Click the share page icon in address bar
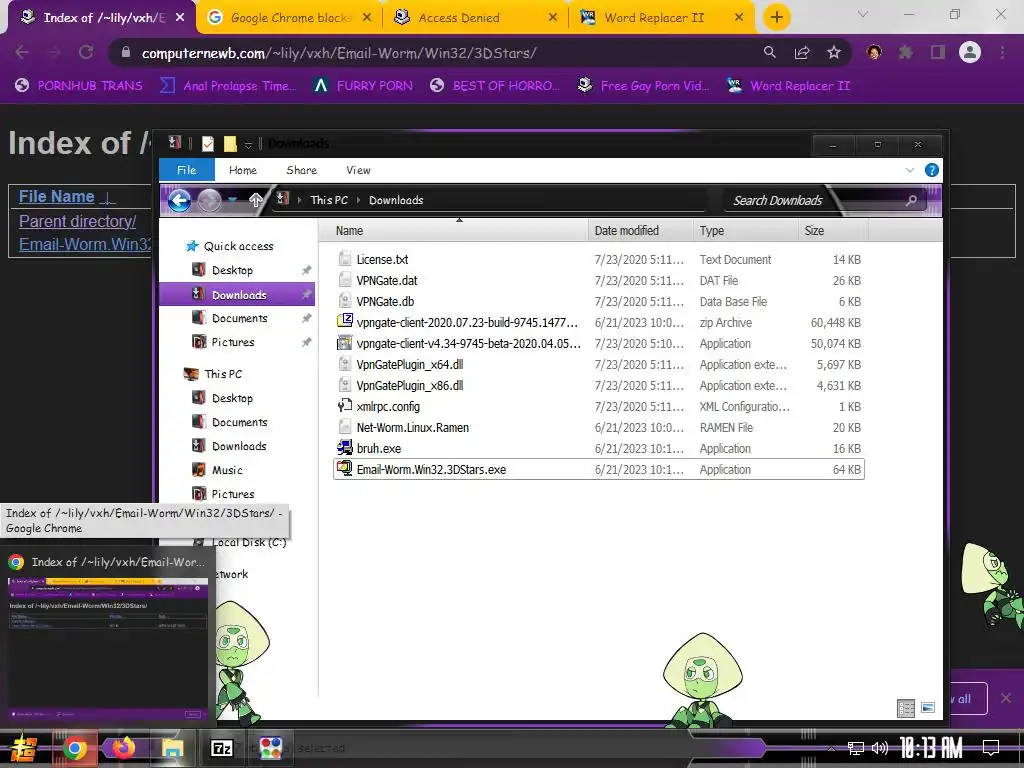 pos(802,53)
